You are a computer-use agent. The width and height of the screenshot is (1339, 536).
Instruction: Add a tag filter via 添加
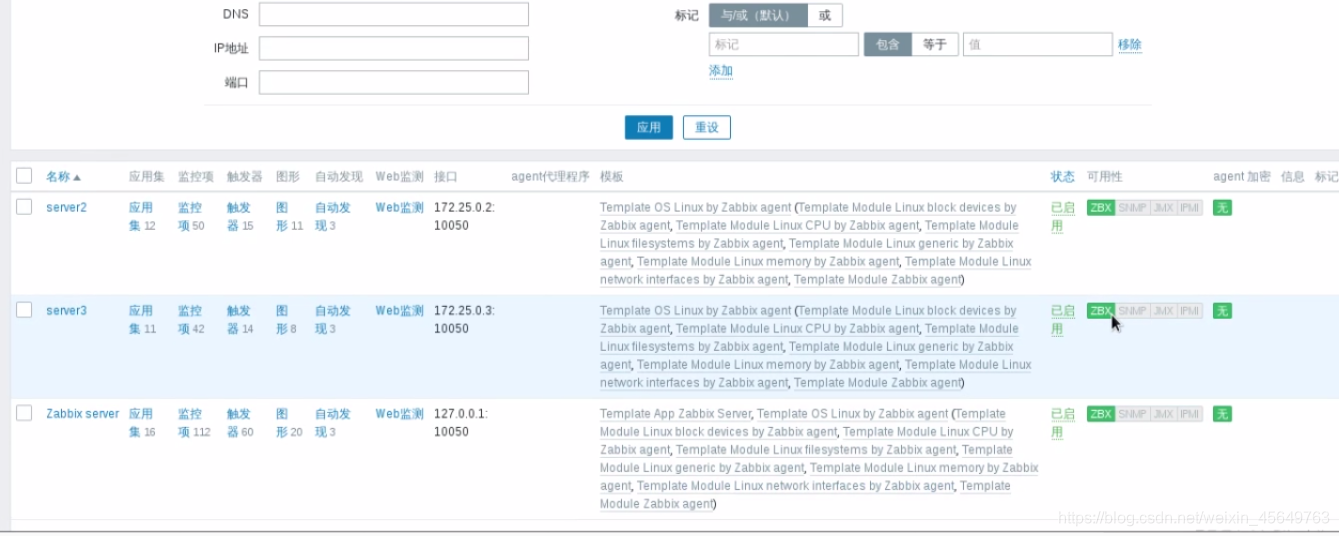720,70
